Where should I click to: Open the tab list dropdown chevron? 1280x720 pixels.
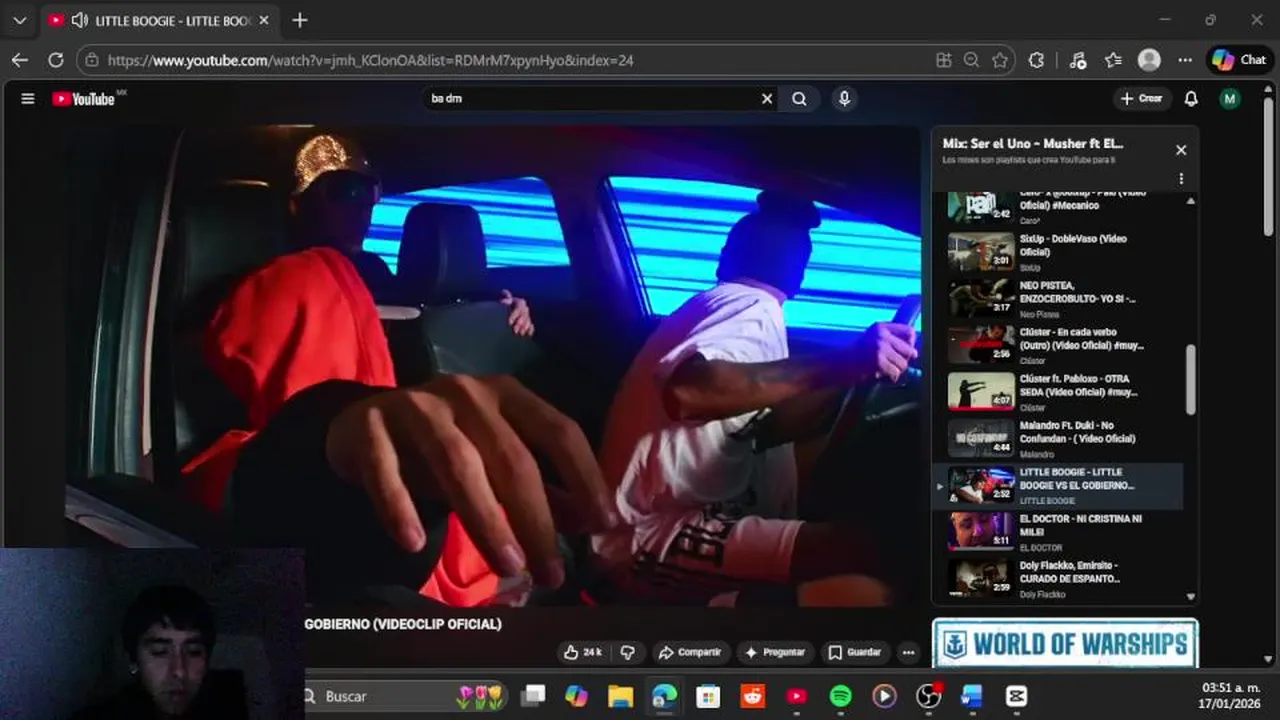tap(19, 20)
